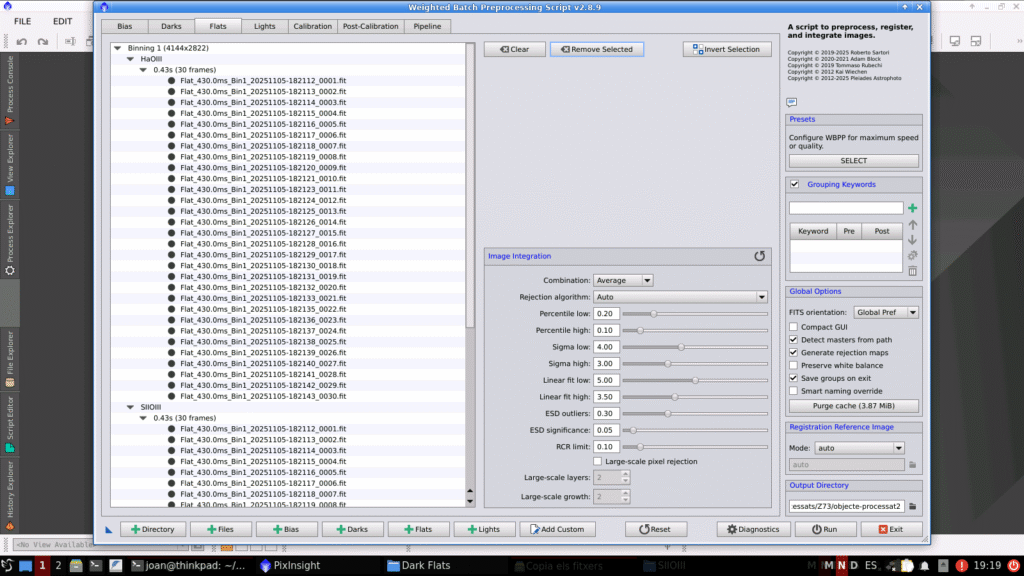The height and width of the screenshot is (576, 1024).
Task: Add a grouping keyword with the green plus
Action: click(912, 208)
